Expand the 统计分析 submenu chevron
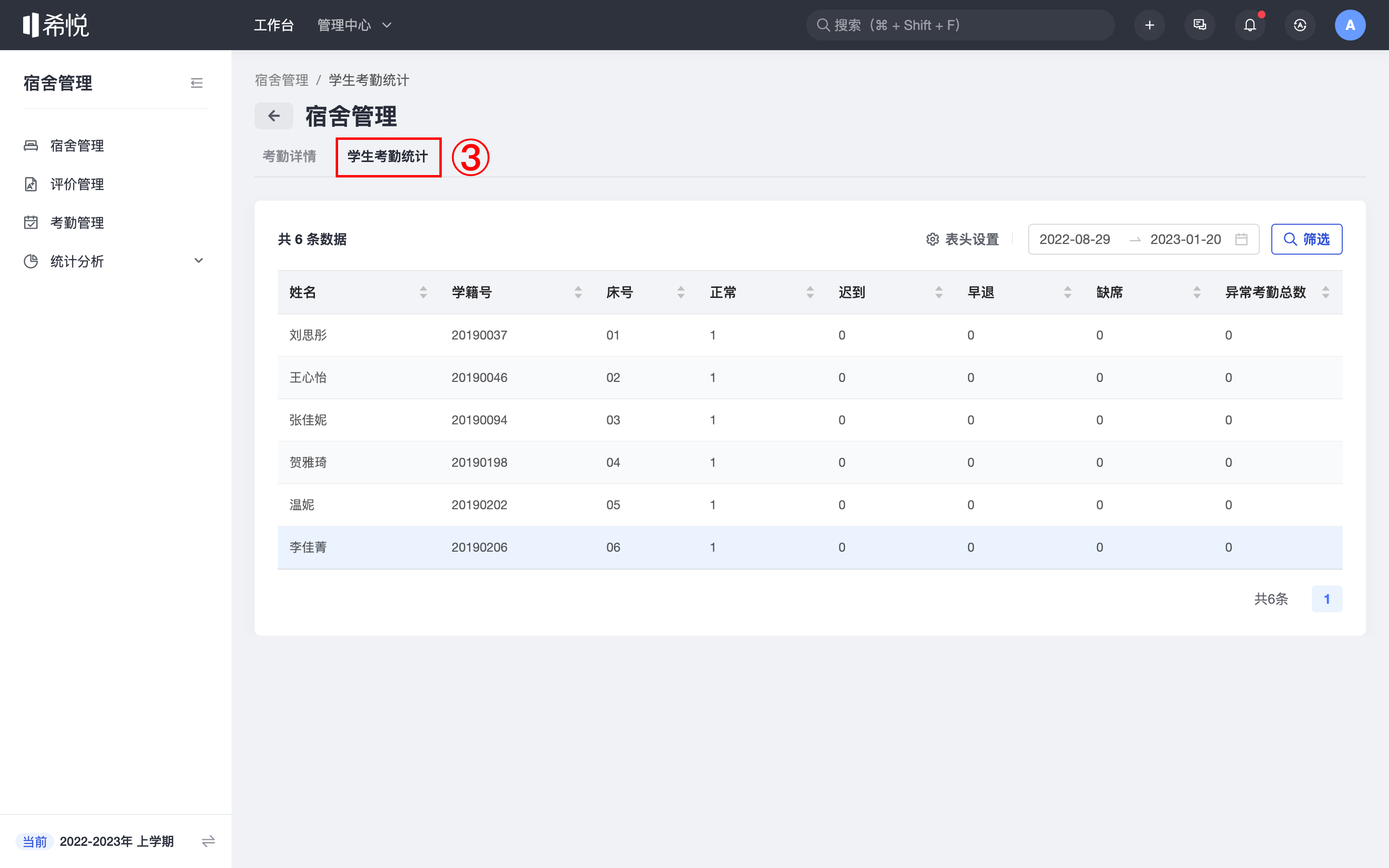The height and width of the screenshot is (868, 1389). pos(199,260)
